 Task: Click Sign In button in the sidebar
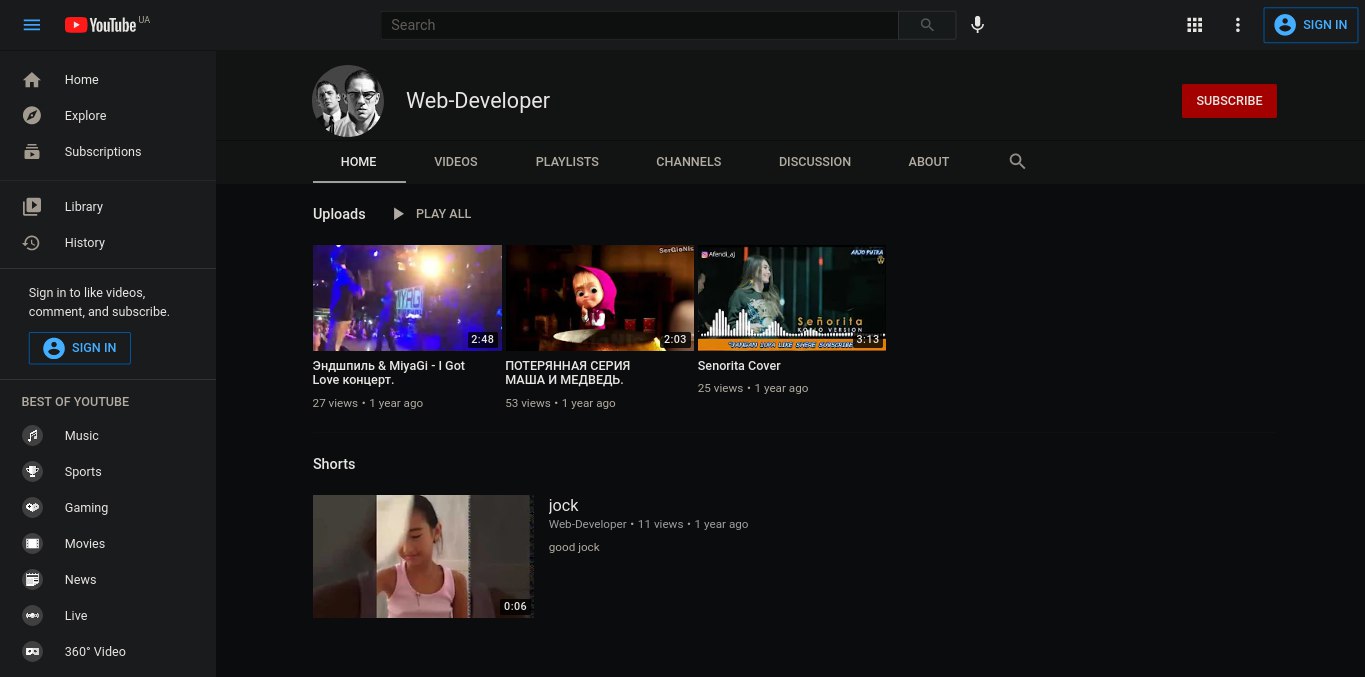point(80,348)
